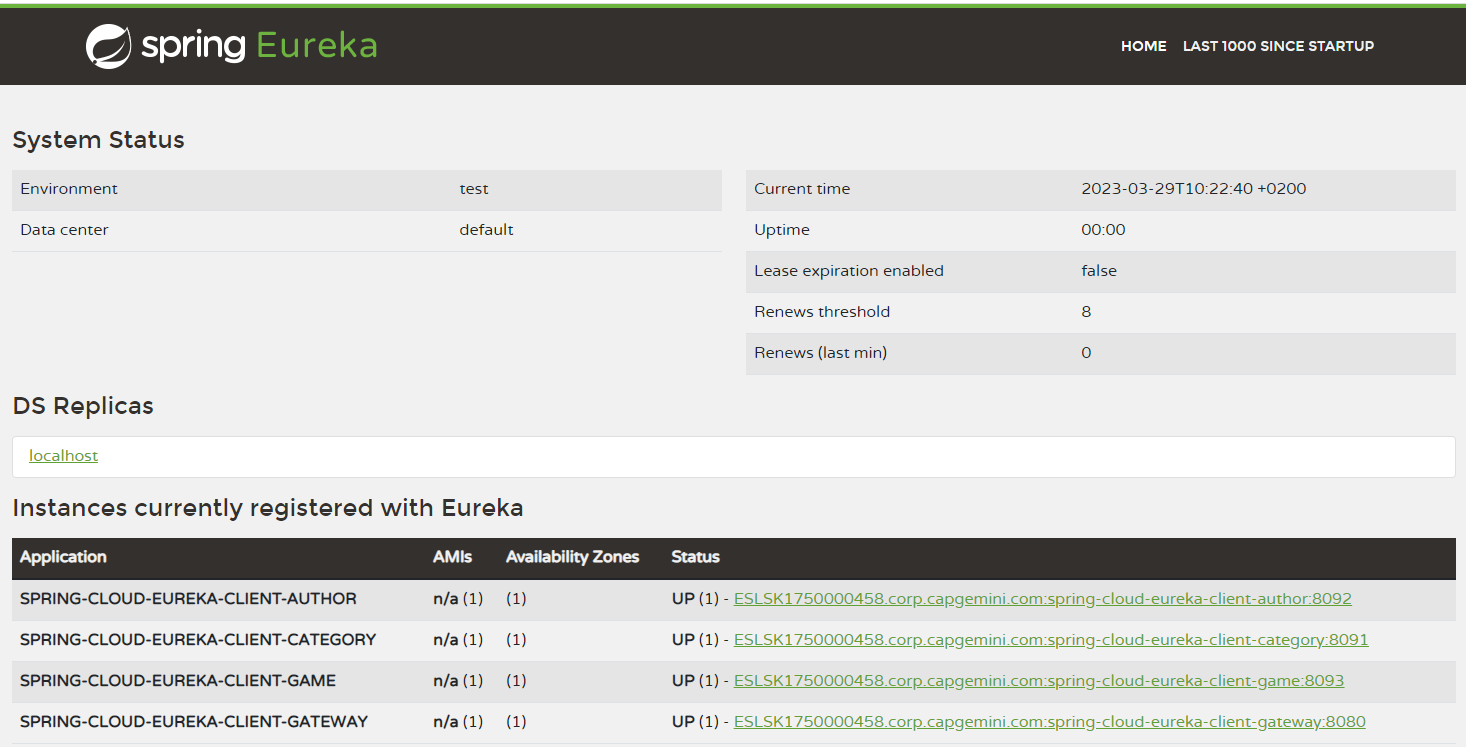Click the Current time value

(x=1193, y=189)
